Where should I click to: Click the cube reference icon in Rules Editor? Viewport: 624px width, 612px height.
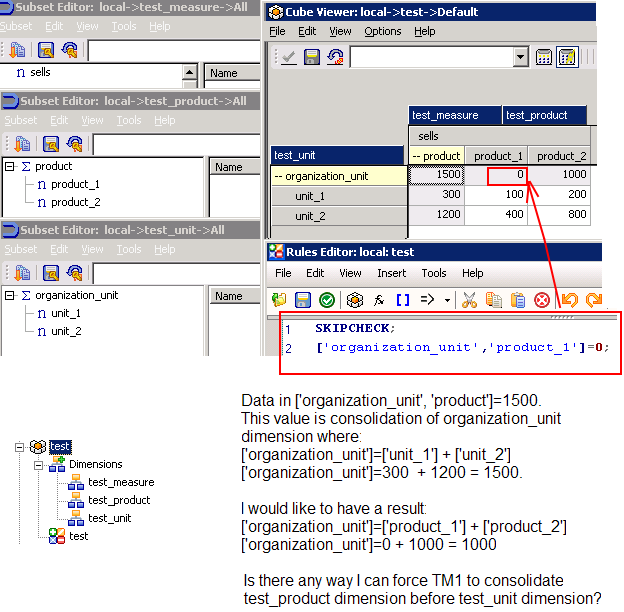(355, 300)
